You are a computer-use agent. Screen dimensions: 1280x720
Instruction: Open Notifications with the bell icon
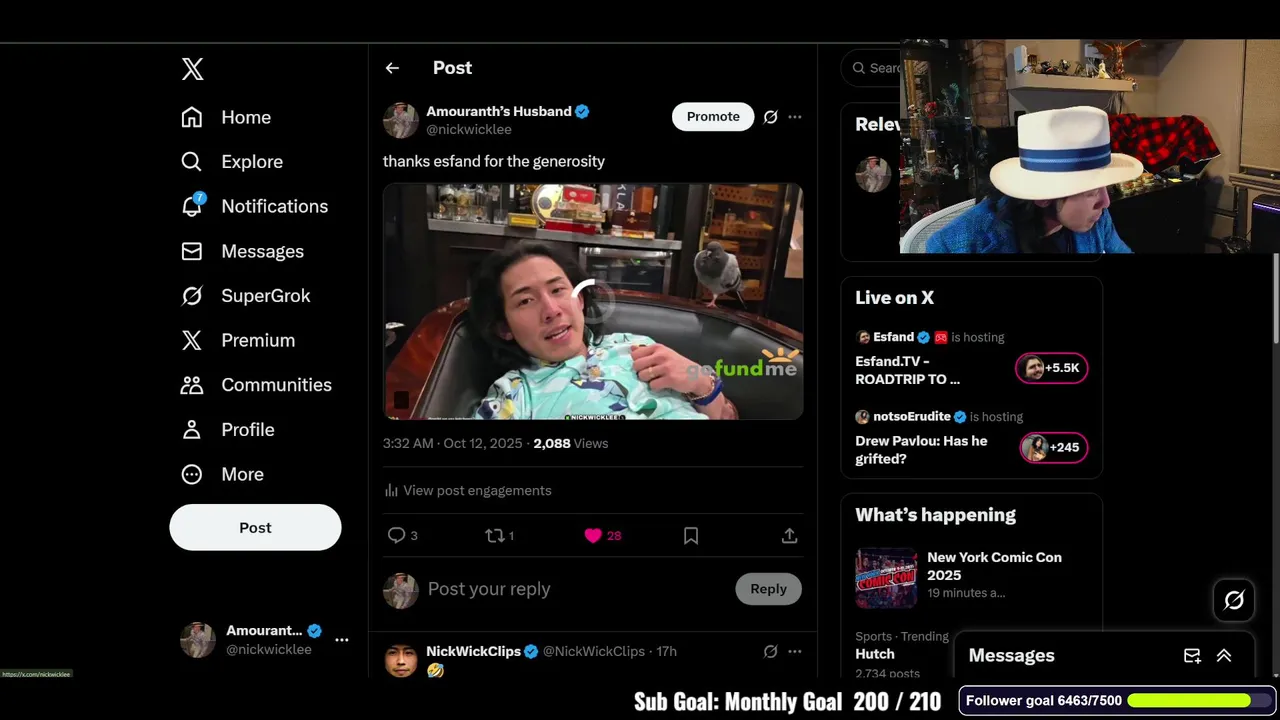(254, 206)
